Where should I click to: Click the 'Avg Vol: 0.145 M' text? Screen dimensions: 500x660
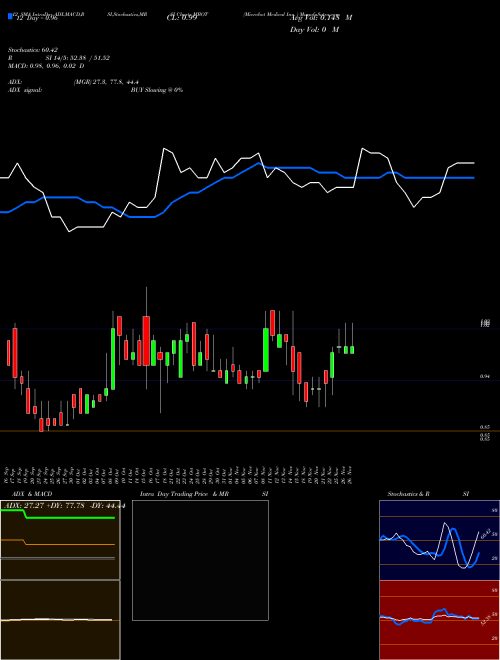point(321,18)
